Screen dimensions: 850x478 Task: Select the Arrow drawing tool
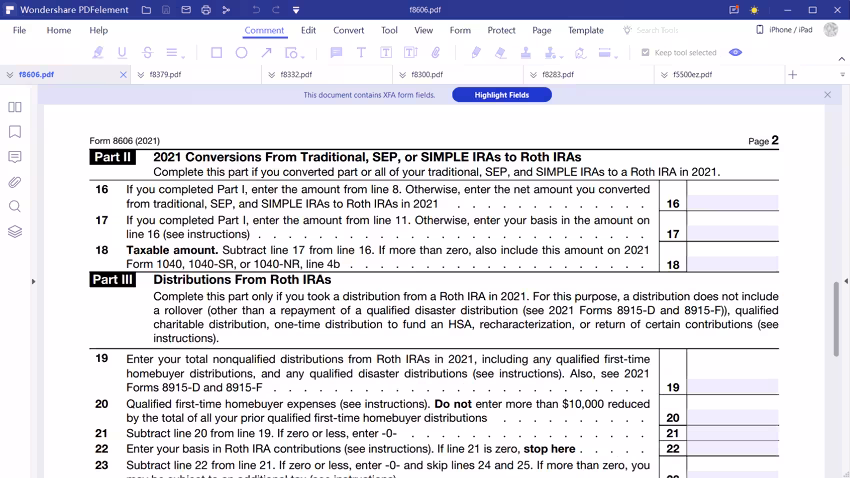(x=266, y=53)
